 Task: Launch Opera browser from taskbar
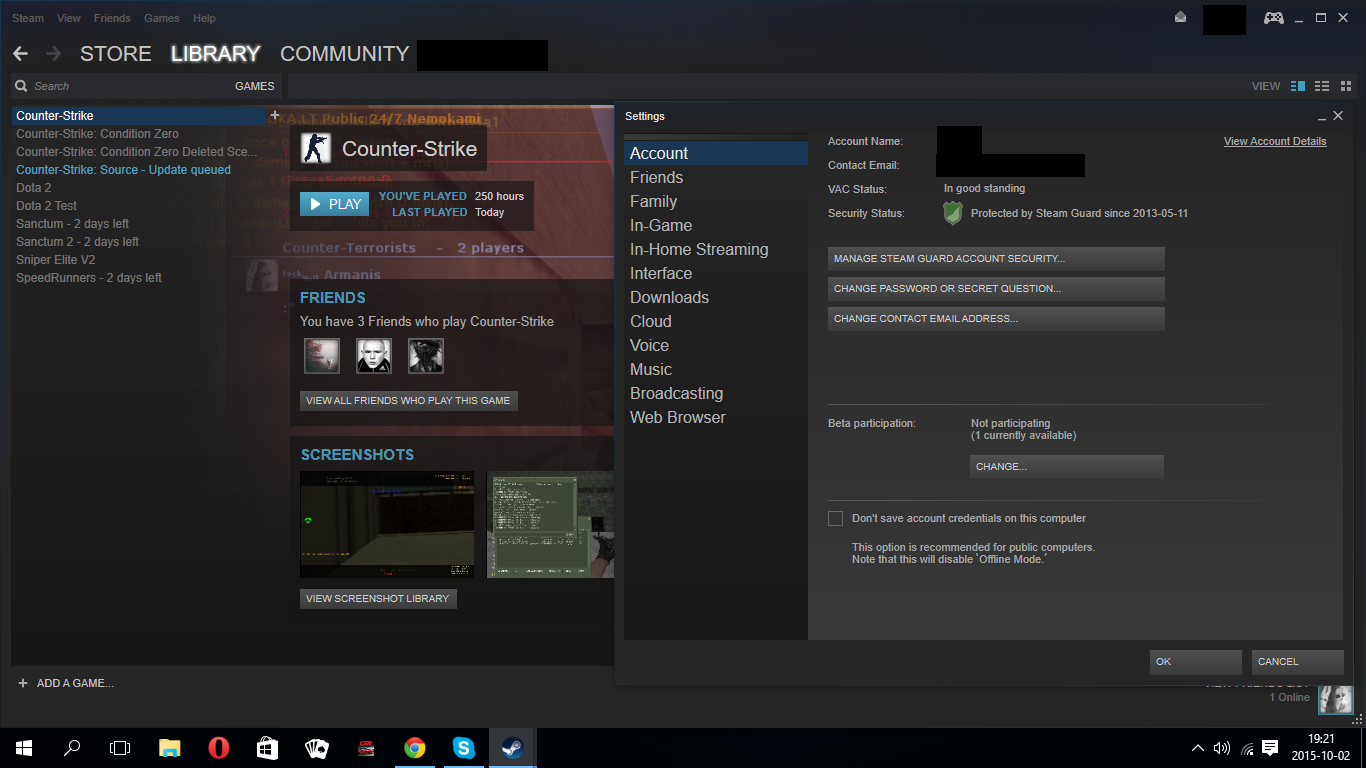click(219, 748)
